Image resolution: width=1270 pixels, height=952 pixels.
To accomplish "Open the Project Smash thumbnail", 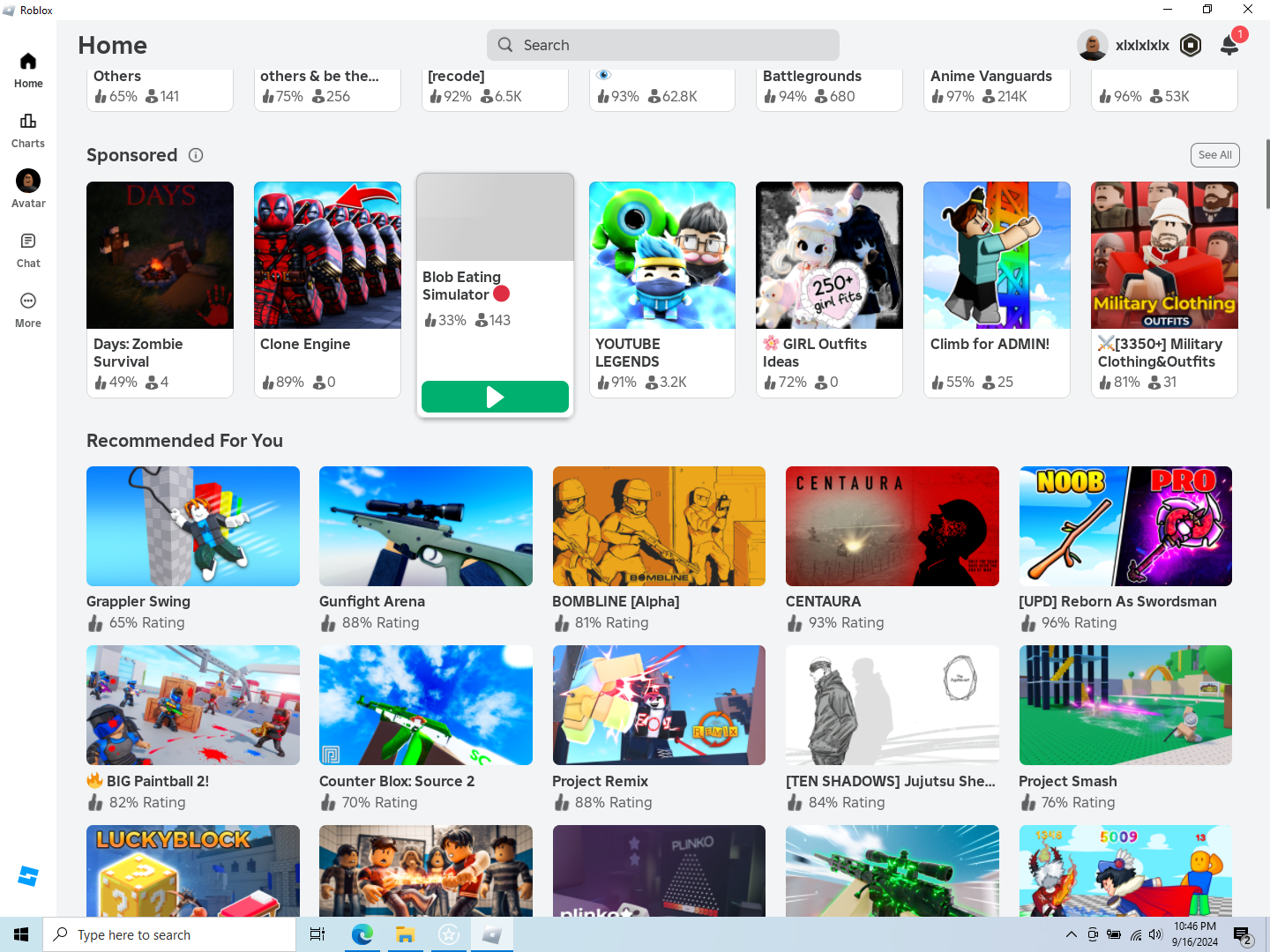I will [1125, 705].
